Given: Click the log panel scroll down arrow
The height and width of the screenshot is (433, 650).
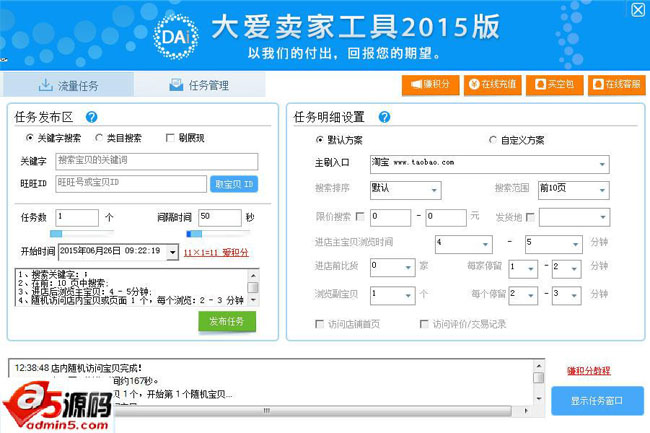Looking at the screenshot, I should [x=538, y=399].
